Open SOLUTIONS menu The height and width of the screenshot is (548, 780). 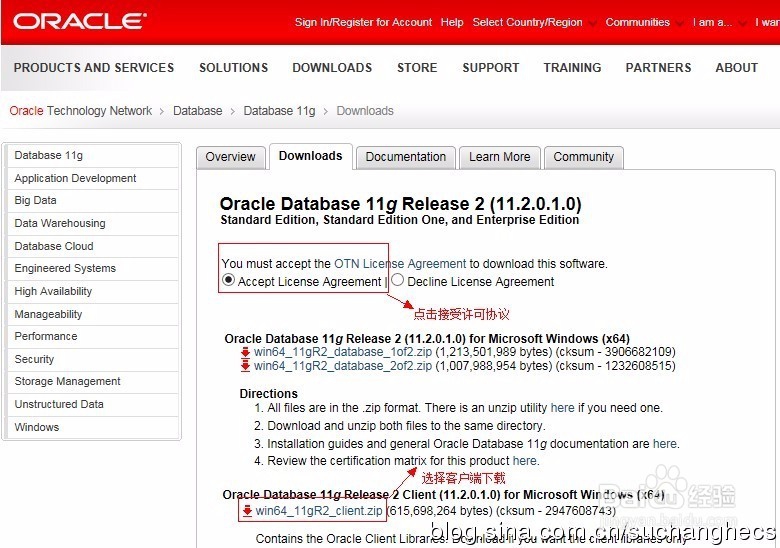(x=233, y=68)
